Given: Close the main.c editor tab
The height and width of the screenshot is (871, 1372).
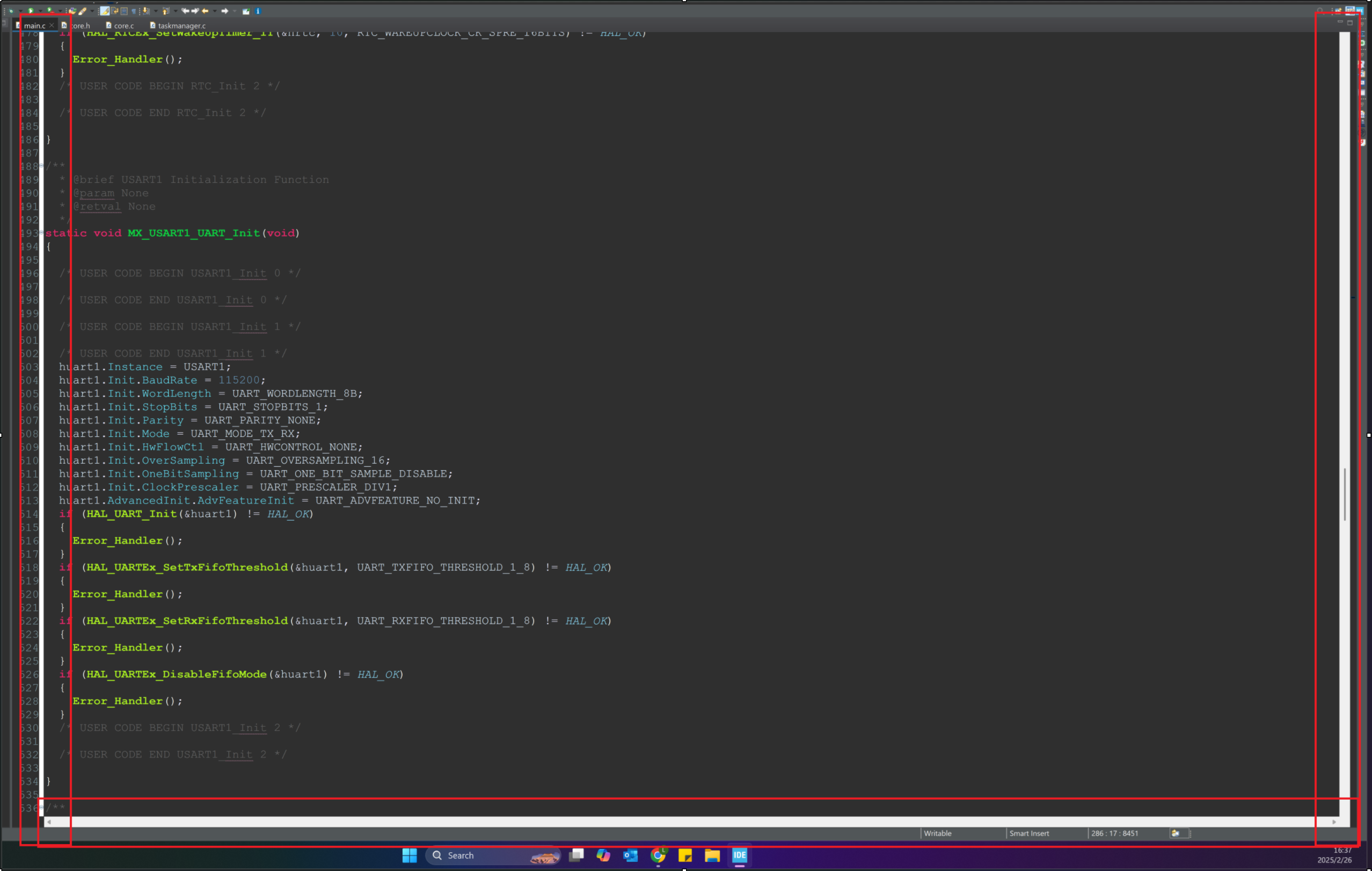Looking at the screenshot, I should click(x=52, y=25).
